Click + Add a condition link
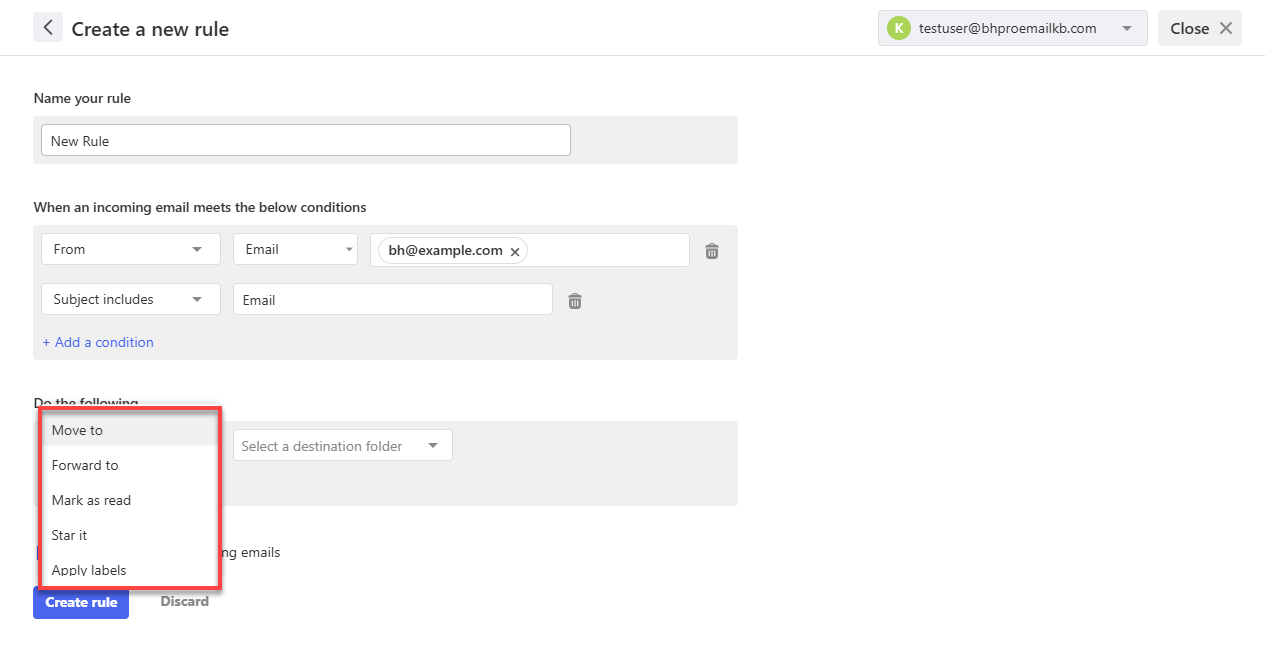1265x651 pixels. 98,342
